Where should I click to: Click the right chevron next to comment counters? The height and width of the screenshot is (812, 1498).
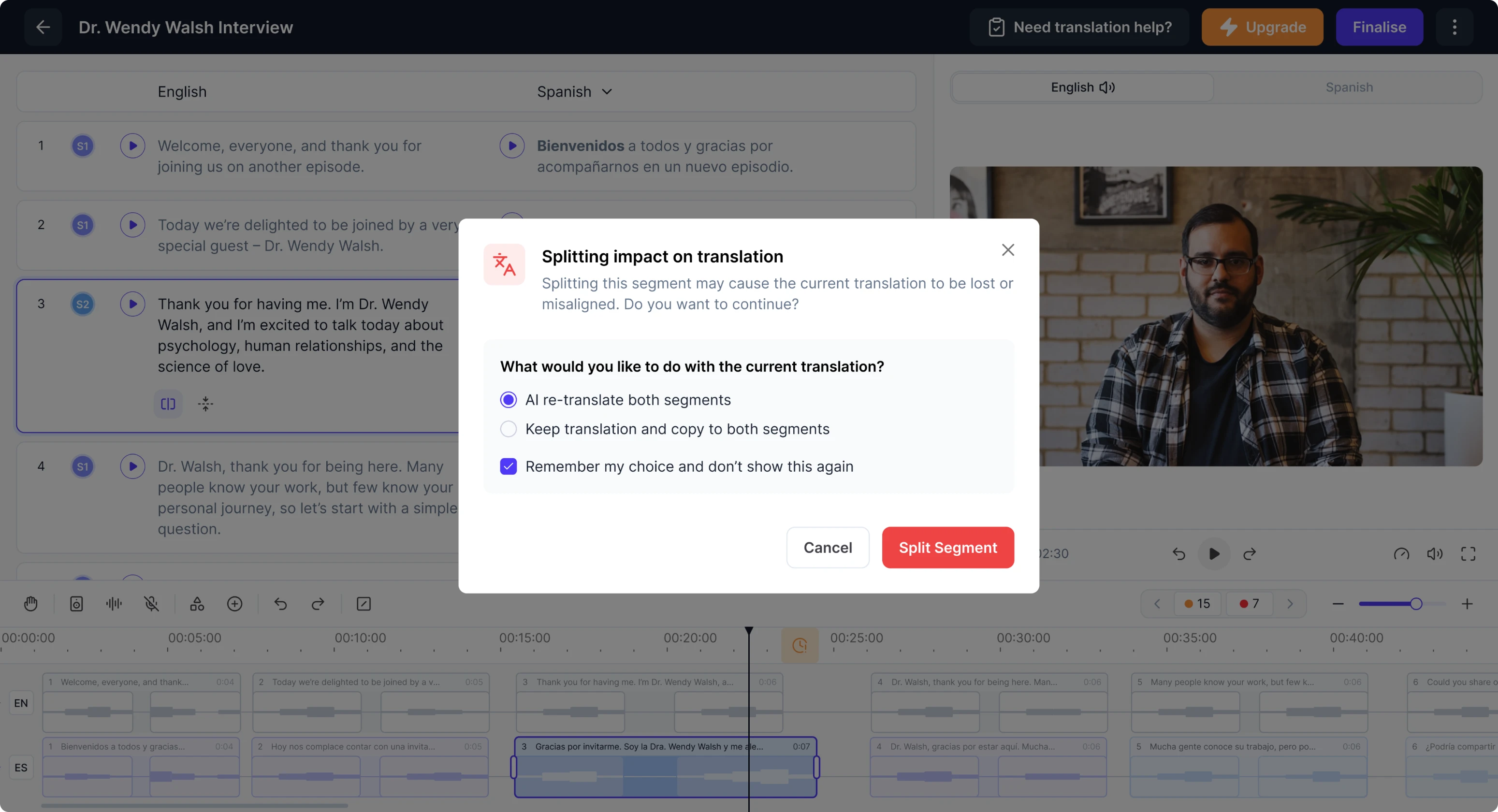click(x=1291, y=603)
